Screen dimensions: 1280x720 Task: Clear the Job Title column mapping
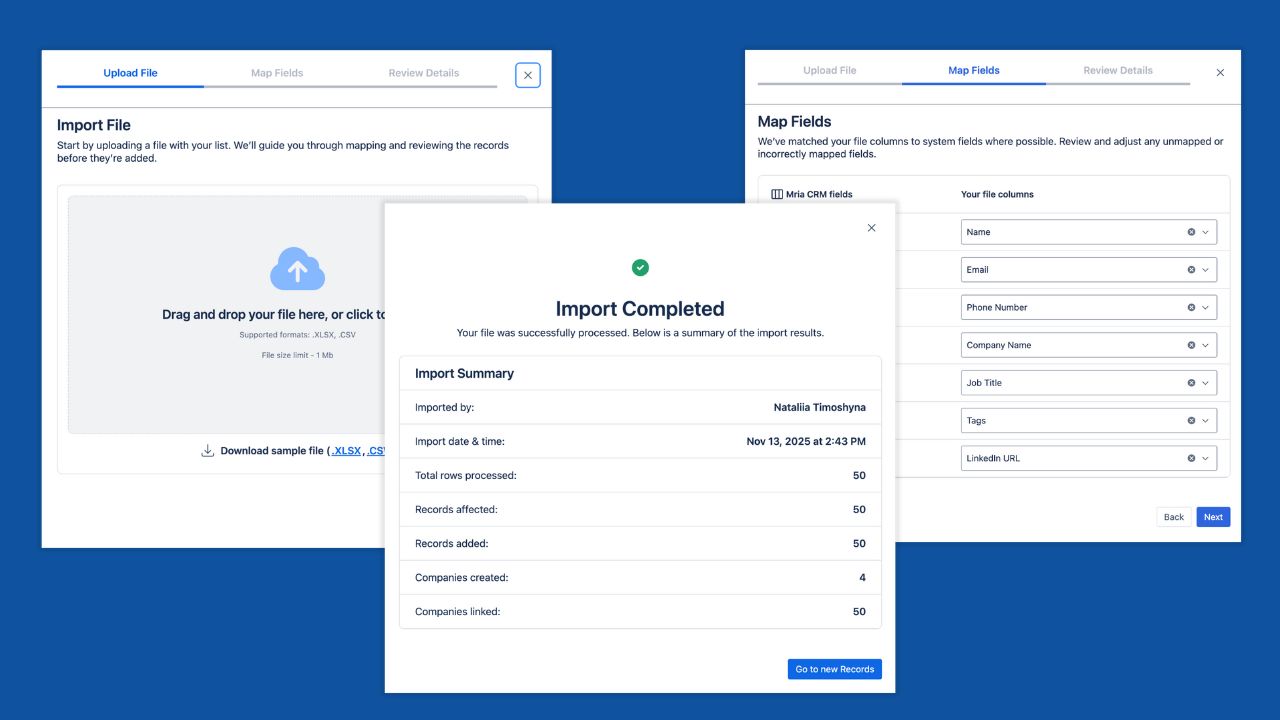(1191, 383)
